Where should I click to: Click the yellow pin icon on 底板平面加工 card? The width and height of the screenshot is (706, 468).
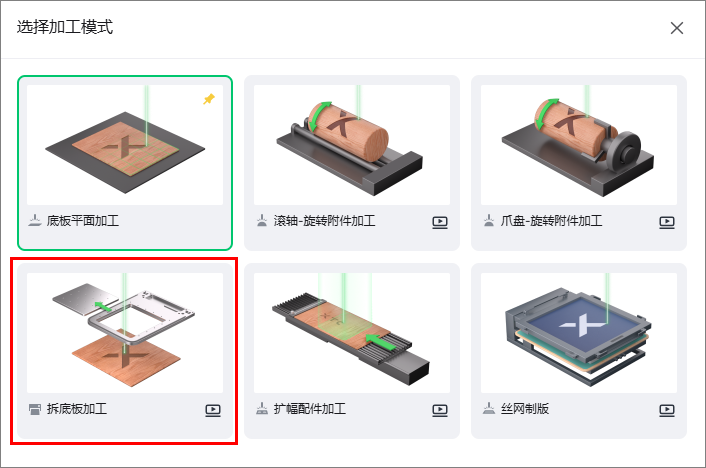coord(208,99)
